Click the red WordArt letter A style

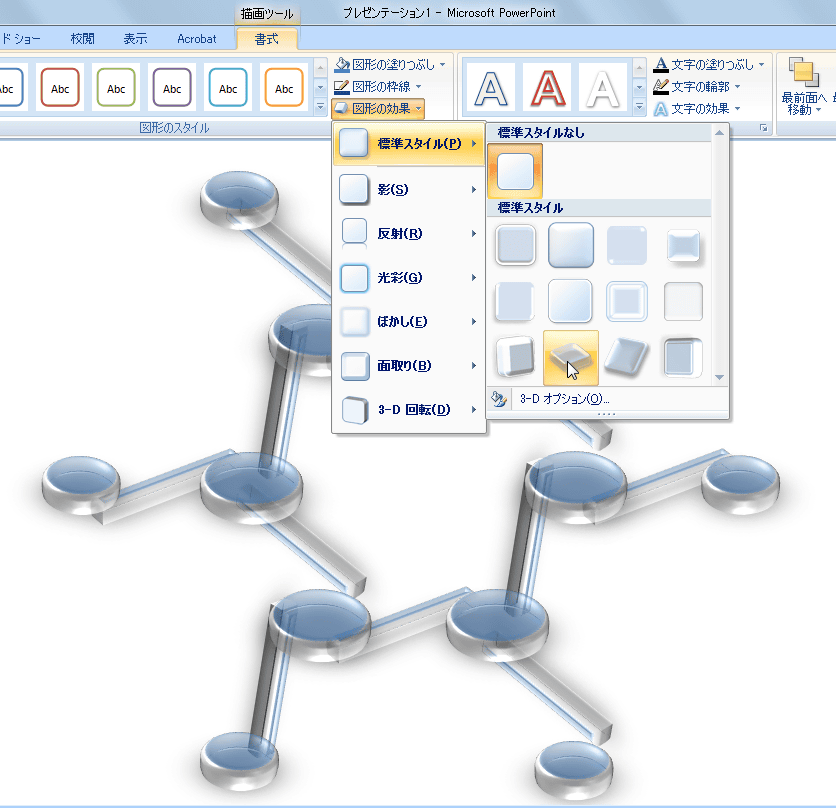[x=546, y=88]
